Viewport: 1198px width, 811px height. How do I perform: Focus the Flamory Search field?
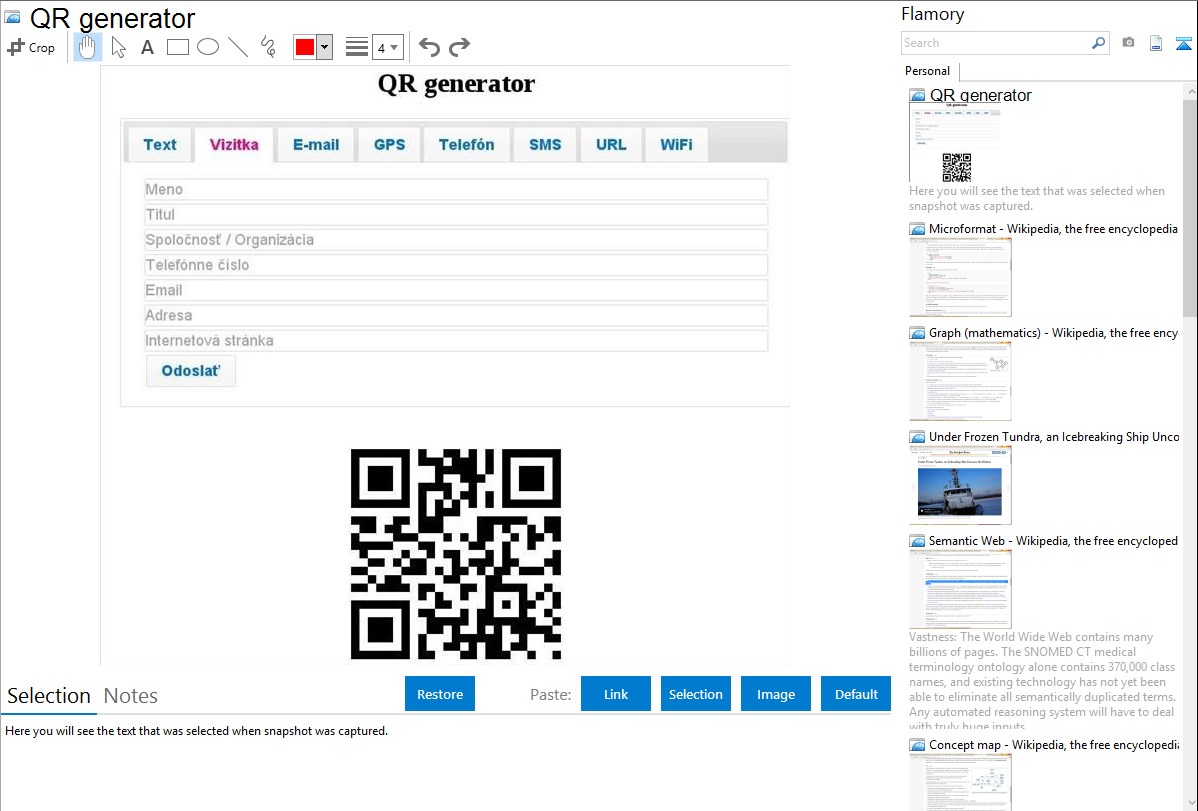[x=996, y=43]
